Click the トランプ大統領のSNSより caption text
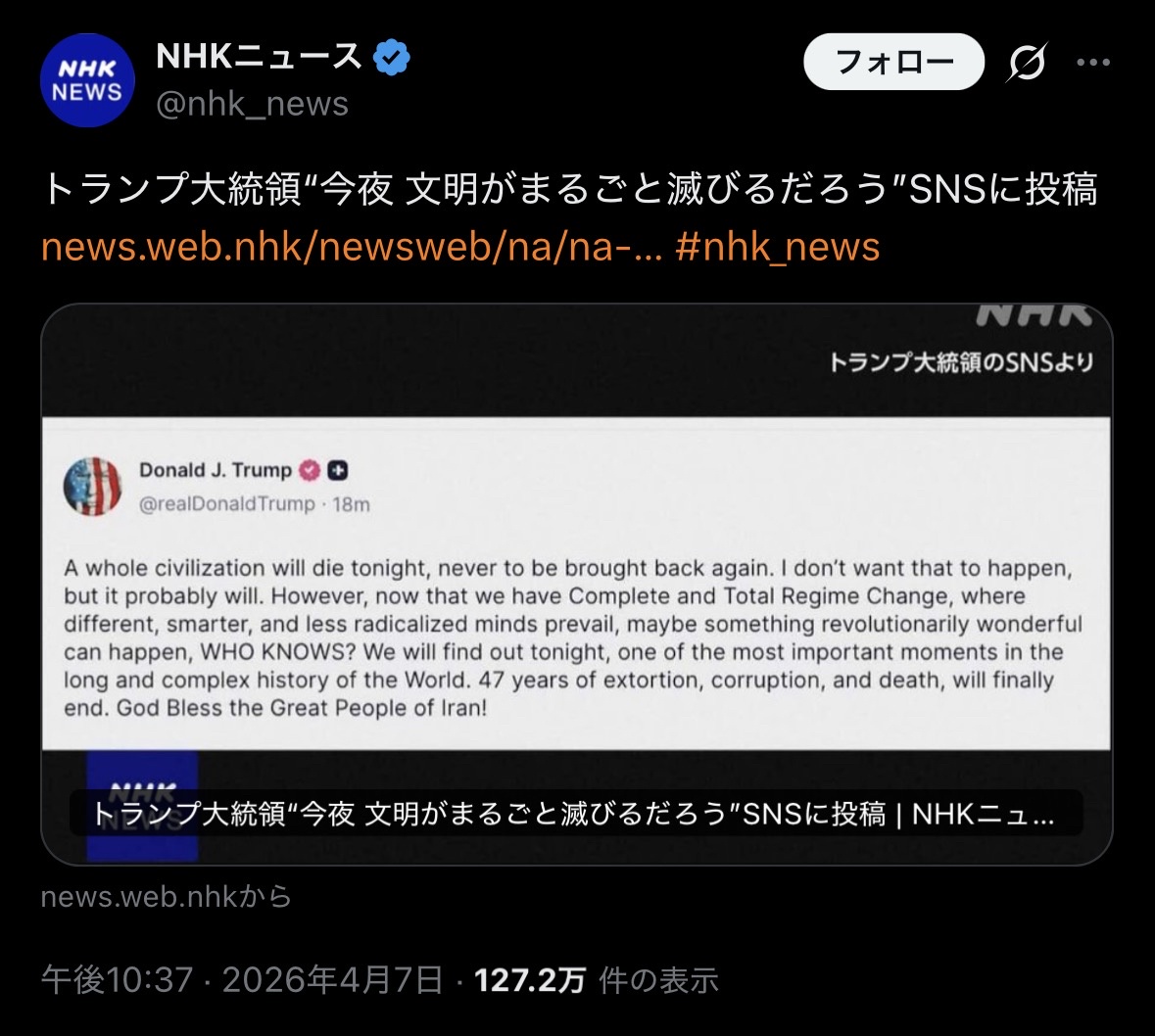The height and width of the screenshot is (1036, 1155). pos(960,362)
